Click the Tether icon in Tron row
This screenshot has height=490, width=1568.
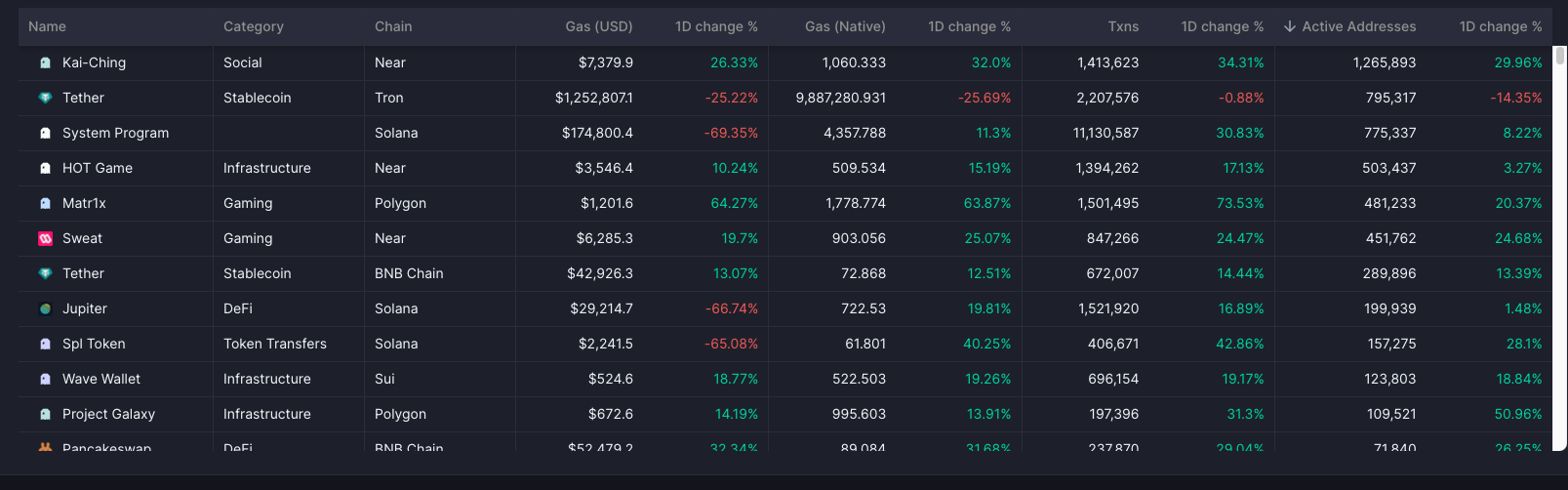[45, 98]
